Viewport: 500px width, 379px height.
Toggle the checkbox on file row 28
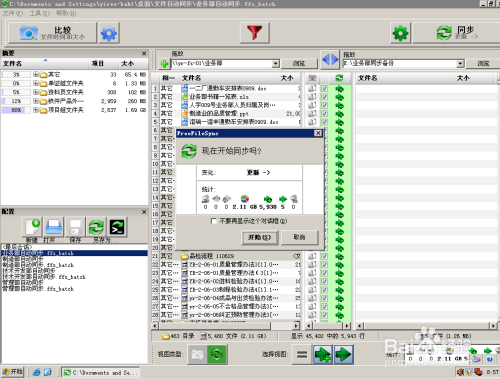pyautogui.click(x=324, y=315)
